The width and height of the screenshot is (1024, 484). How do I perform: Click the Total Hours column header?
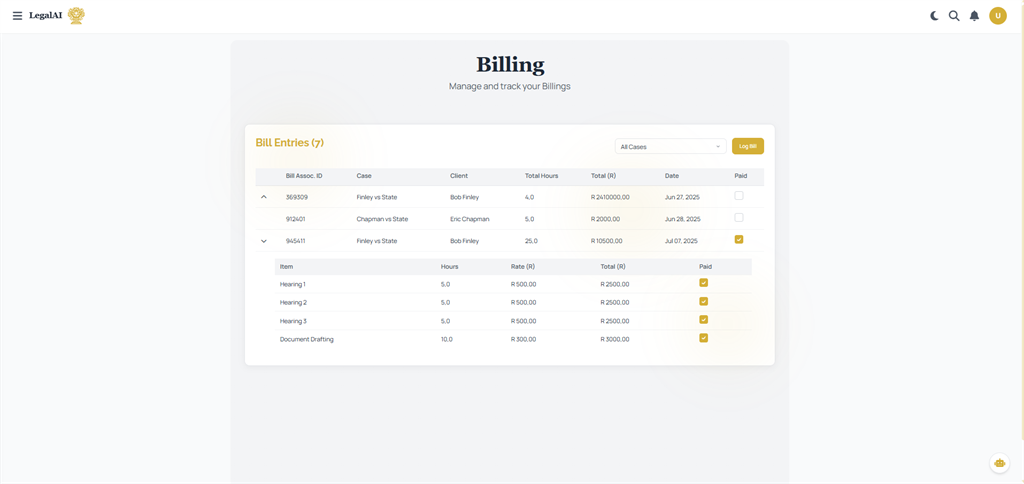pyautogui.click(x=541, y=176)
